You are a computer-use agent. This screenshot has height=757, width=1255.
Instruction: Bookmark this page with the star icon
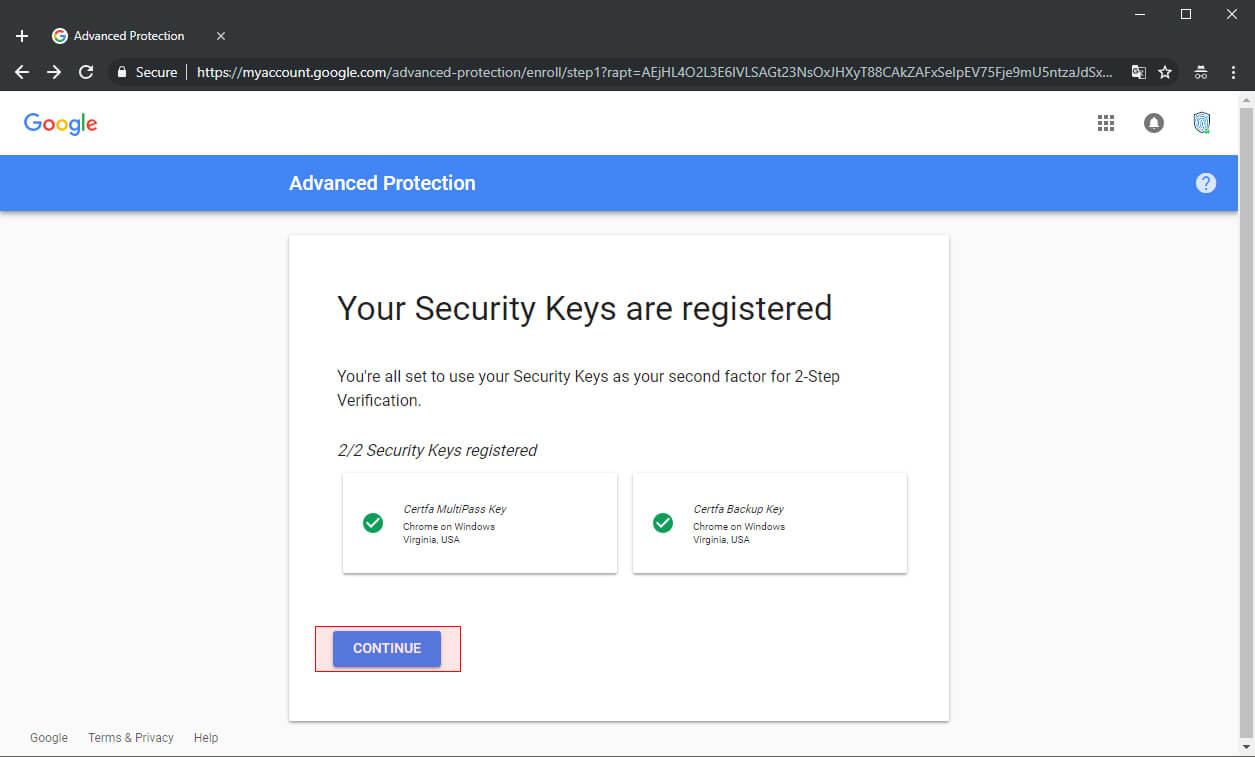[x=1165, y=72]
